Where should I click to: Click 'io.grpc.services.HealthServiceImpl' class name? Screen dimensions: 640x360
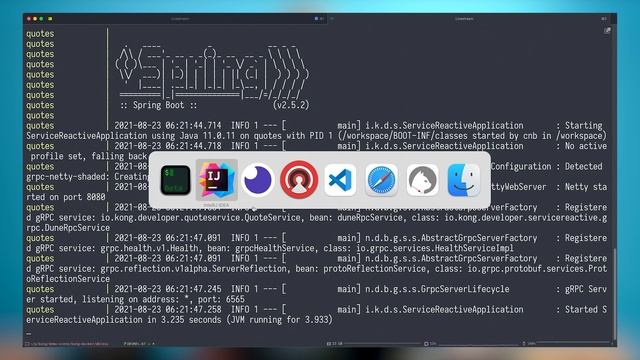click(x=435, y=248)
